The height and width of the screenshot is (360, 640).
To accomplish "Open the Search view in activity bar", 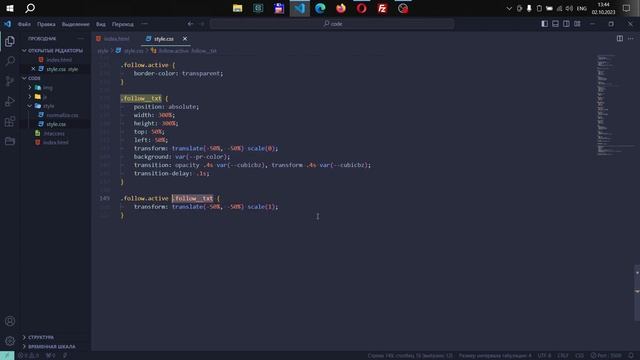I will [10, 61].
